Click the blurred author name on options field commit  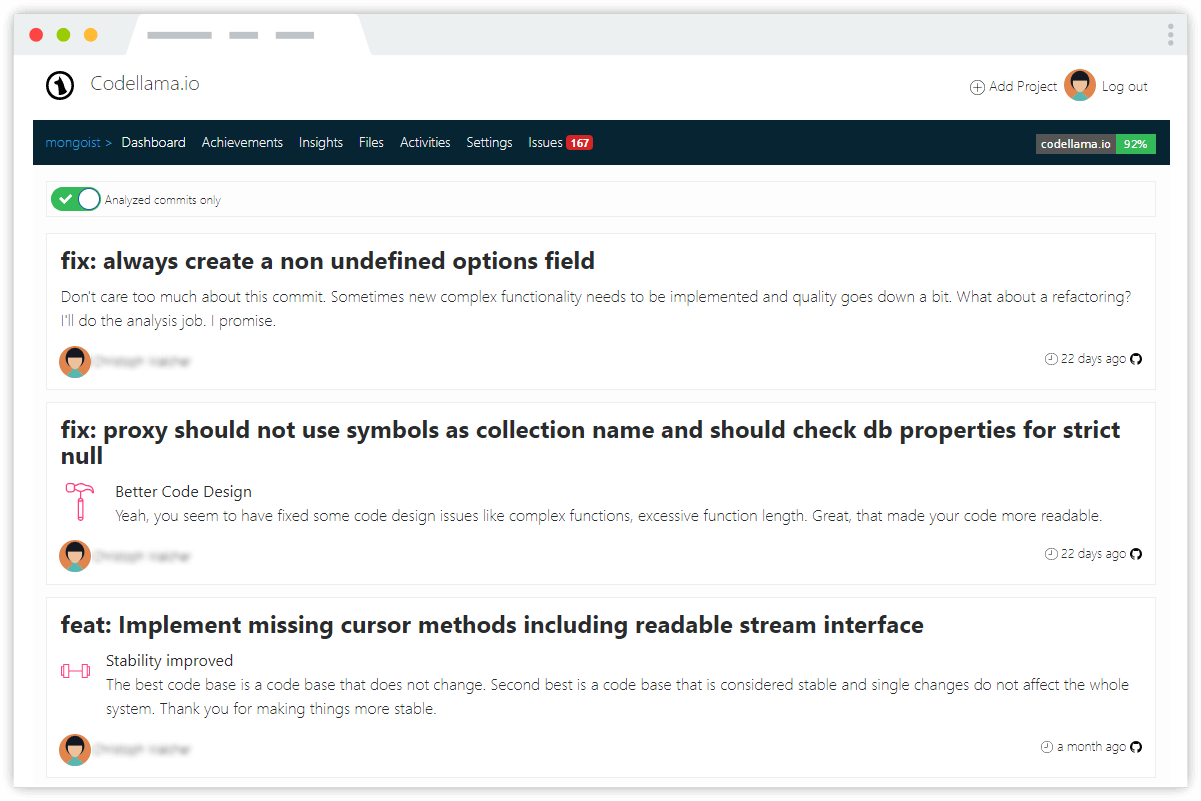142,362
